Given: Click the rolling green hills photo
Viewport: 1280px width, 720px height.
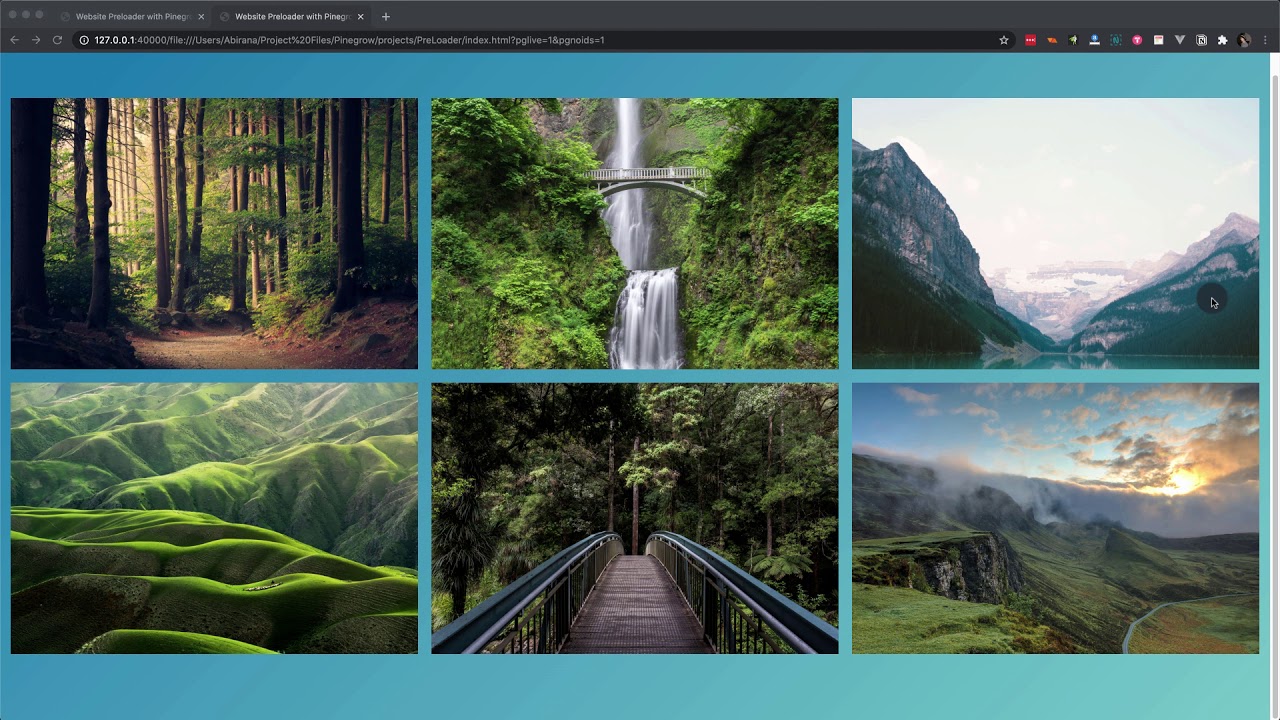Looking at the screenshot, I should pos(214,518).
